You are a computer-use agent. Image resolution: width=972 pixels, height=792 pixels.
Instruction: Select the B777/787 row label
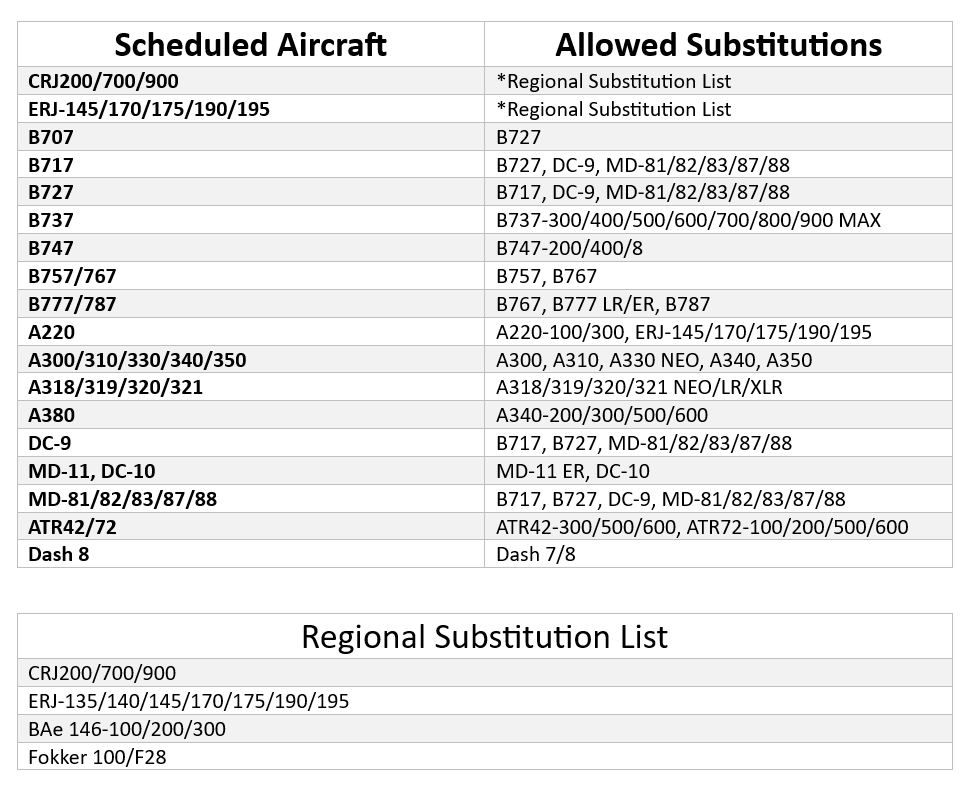coord(73,304)
